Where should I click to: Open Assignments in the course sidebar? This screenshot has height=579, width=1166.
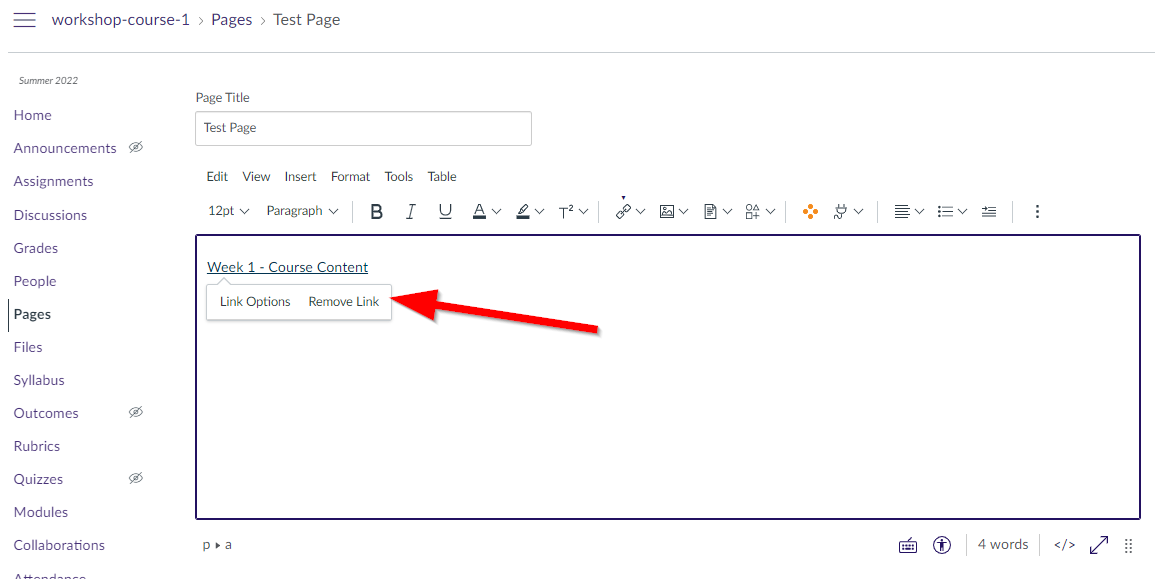coord(54,181)
